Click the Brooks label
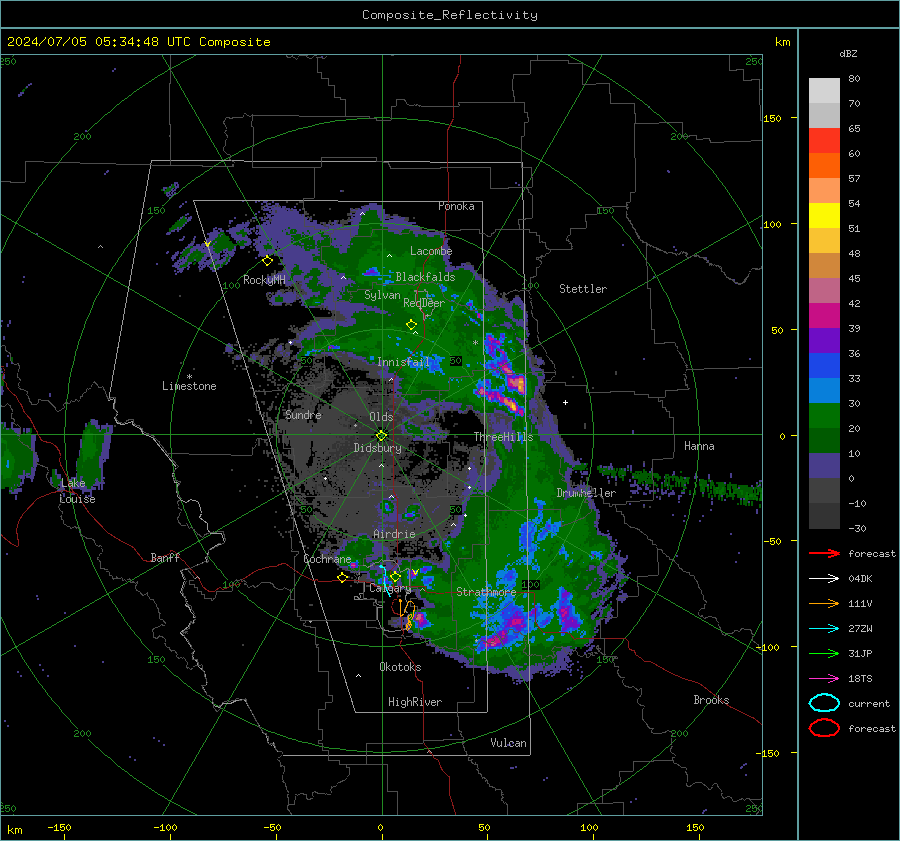Viewport: 900px width, 841px height. tap(711, 700)
